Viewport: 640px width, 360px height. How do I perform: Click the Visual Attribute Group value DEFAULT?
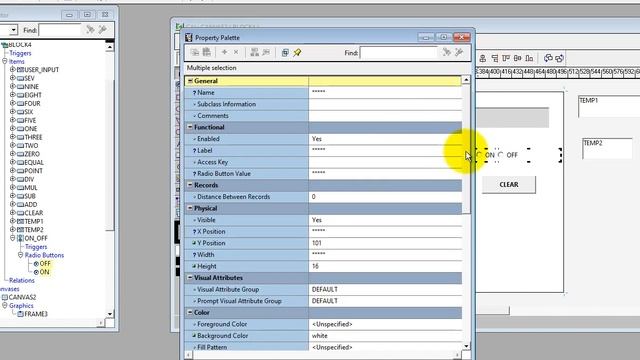385,289
